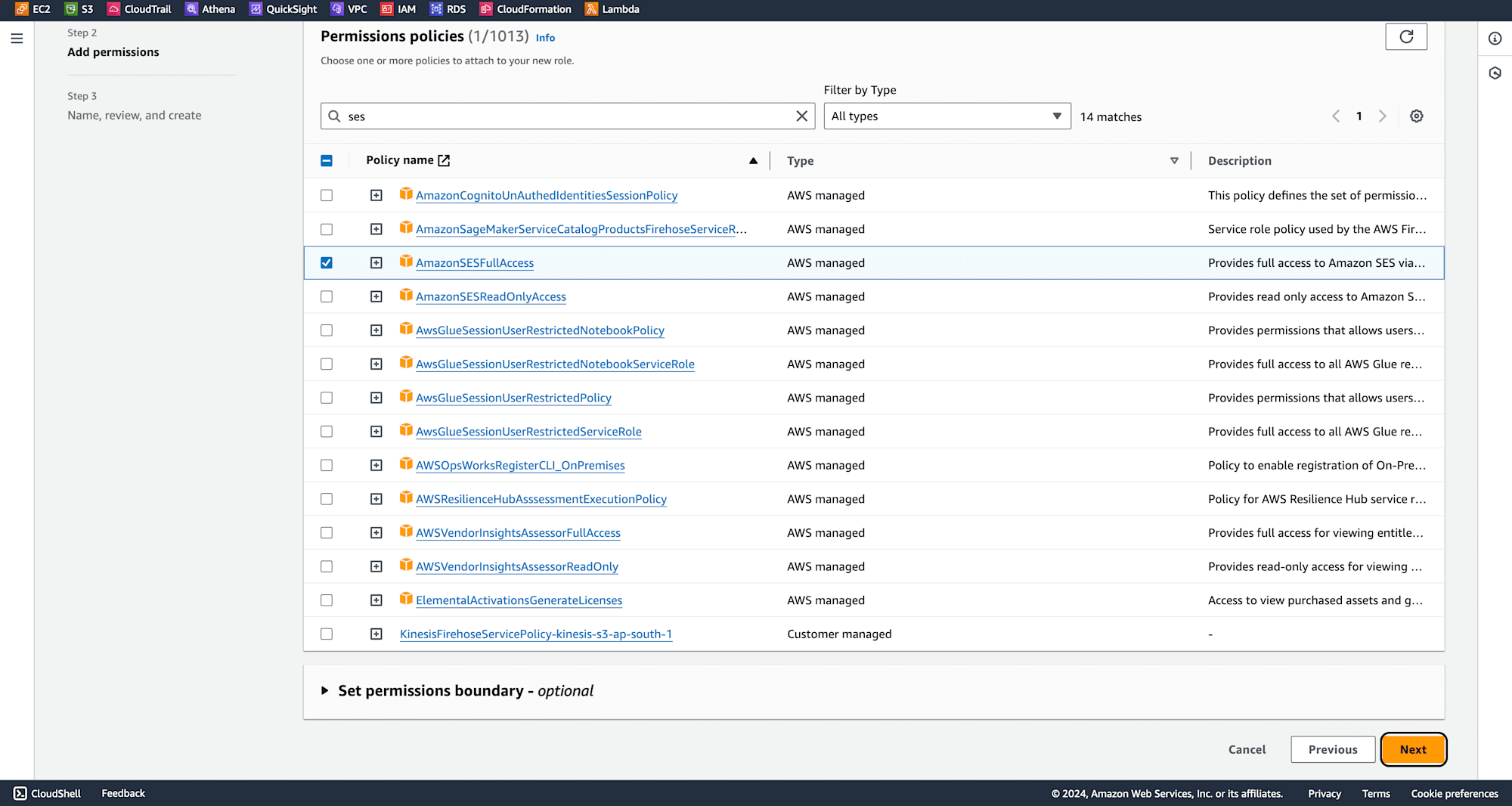Expand AmazonSESReadOnlyAccess policy details
The width and height of the screenshot is (1512, 806).
[x=376, y=296]
